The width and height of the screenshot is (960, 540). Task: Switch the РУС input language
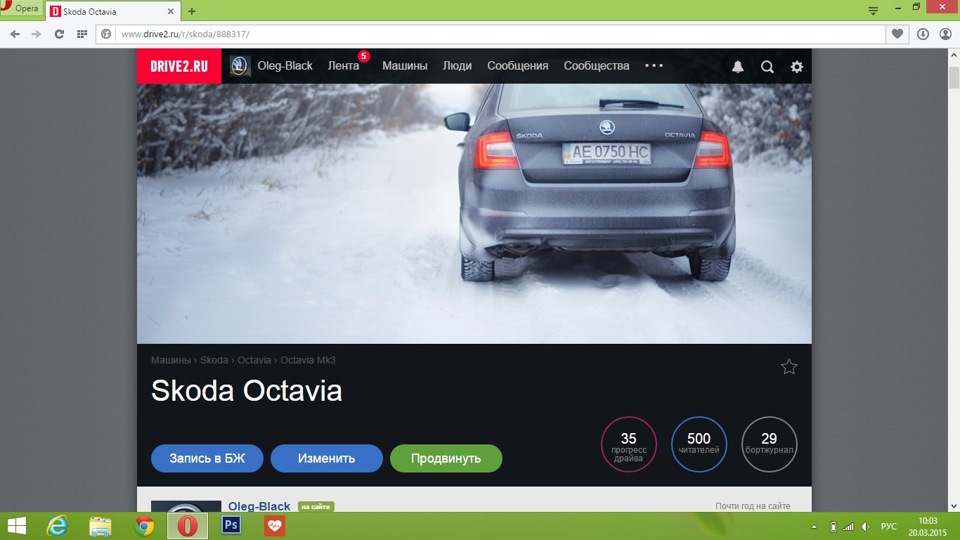888,527
